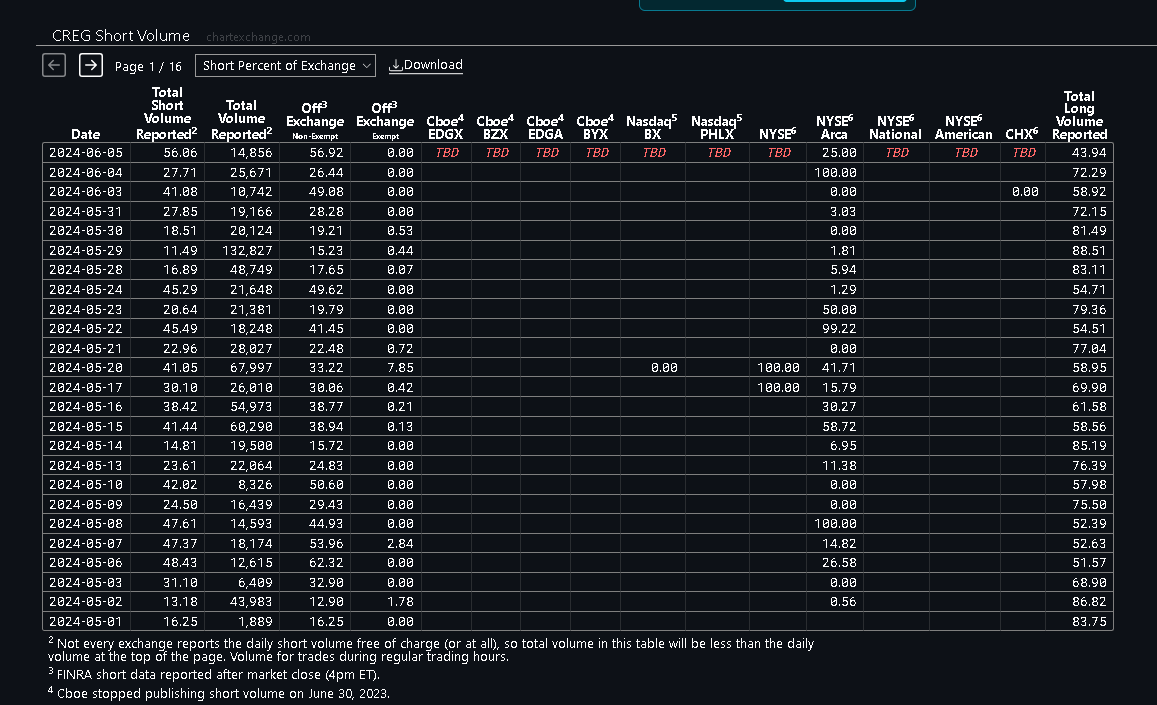Image resolution: width=1157 pixels, height=705 pixels.
Task: Select Off Exchange Non-Exempt column header
Action: [315, 121]
